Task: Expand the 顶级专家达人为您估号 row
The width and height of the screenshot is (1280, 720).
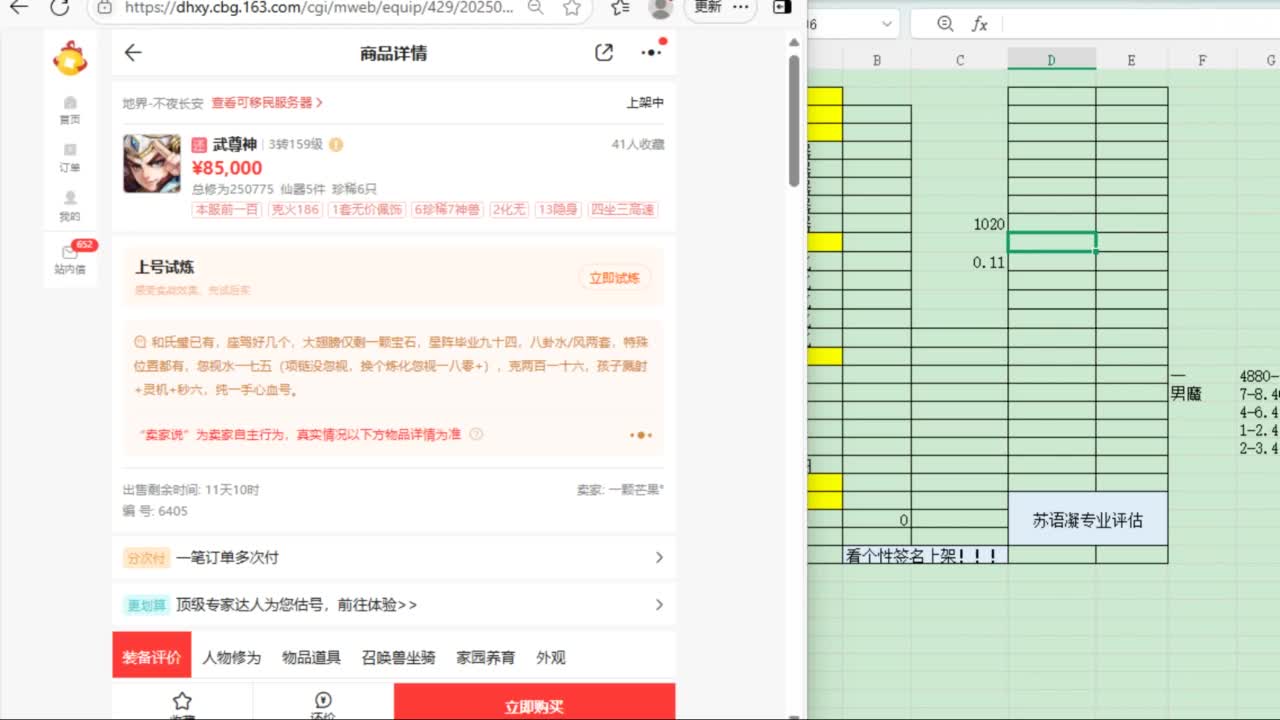Action: 394,605
